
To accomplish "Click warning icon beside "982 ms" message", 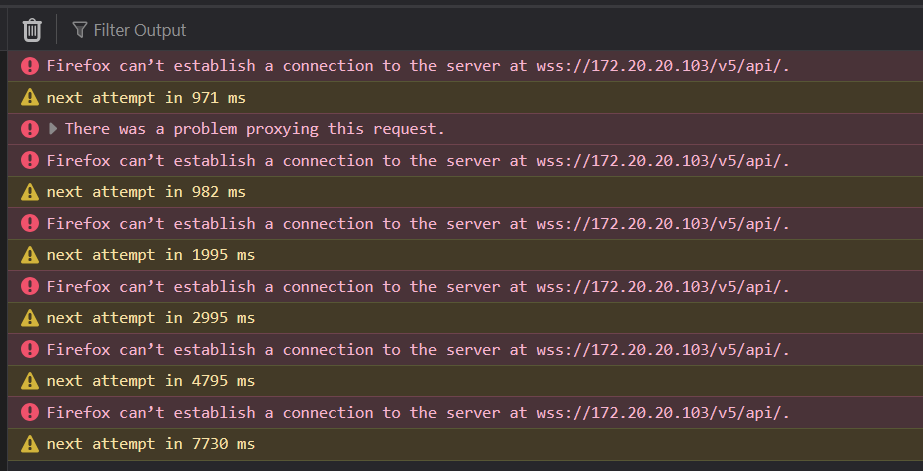I will tap(29, 192).
